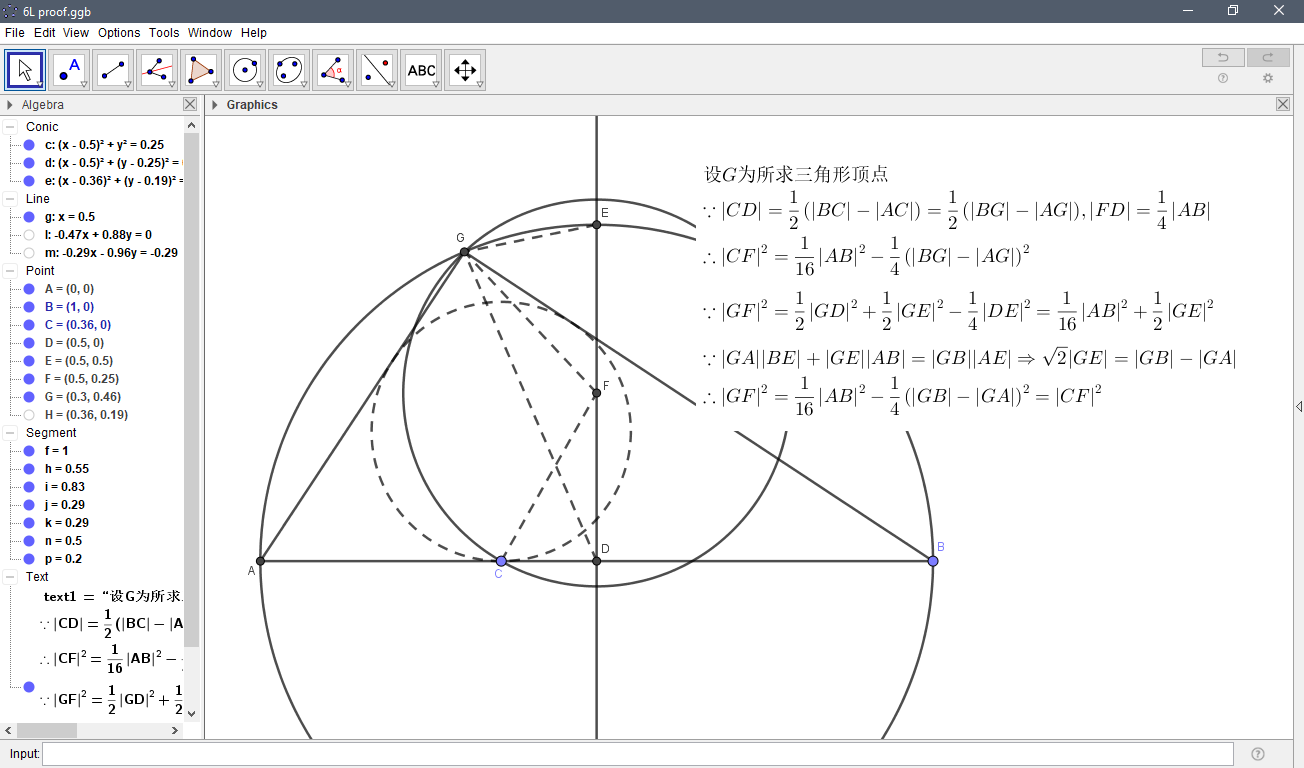Toggle visibility of point A
This screenshot has width=1304, height=768.
tap(29, 289)
